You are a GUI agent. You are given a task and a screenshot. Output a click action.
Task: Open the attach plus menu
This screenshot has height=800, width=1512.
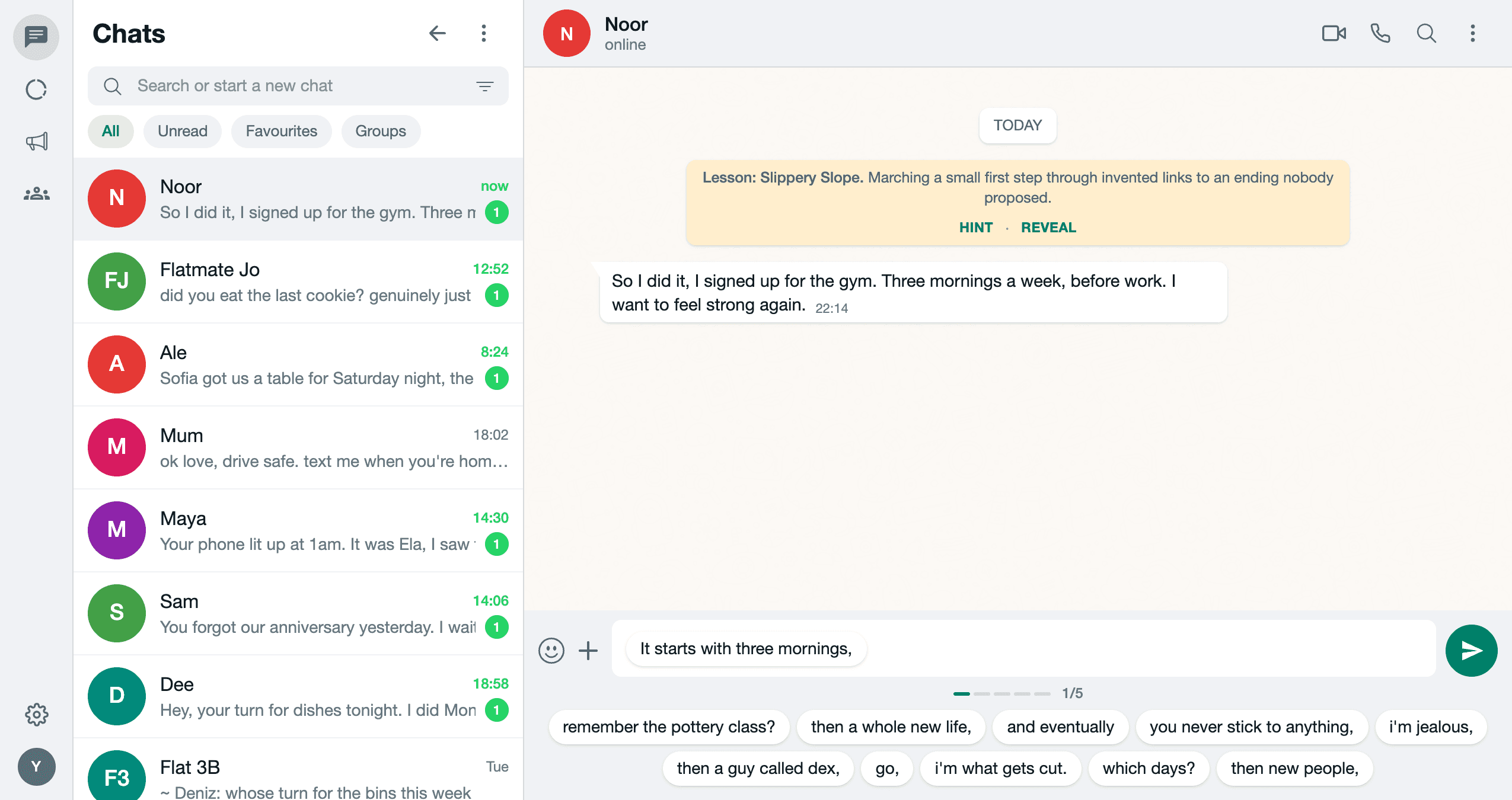pos(588,650)
